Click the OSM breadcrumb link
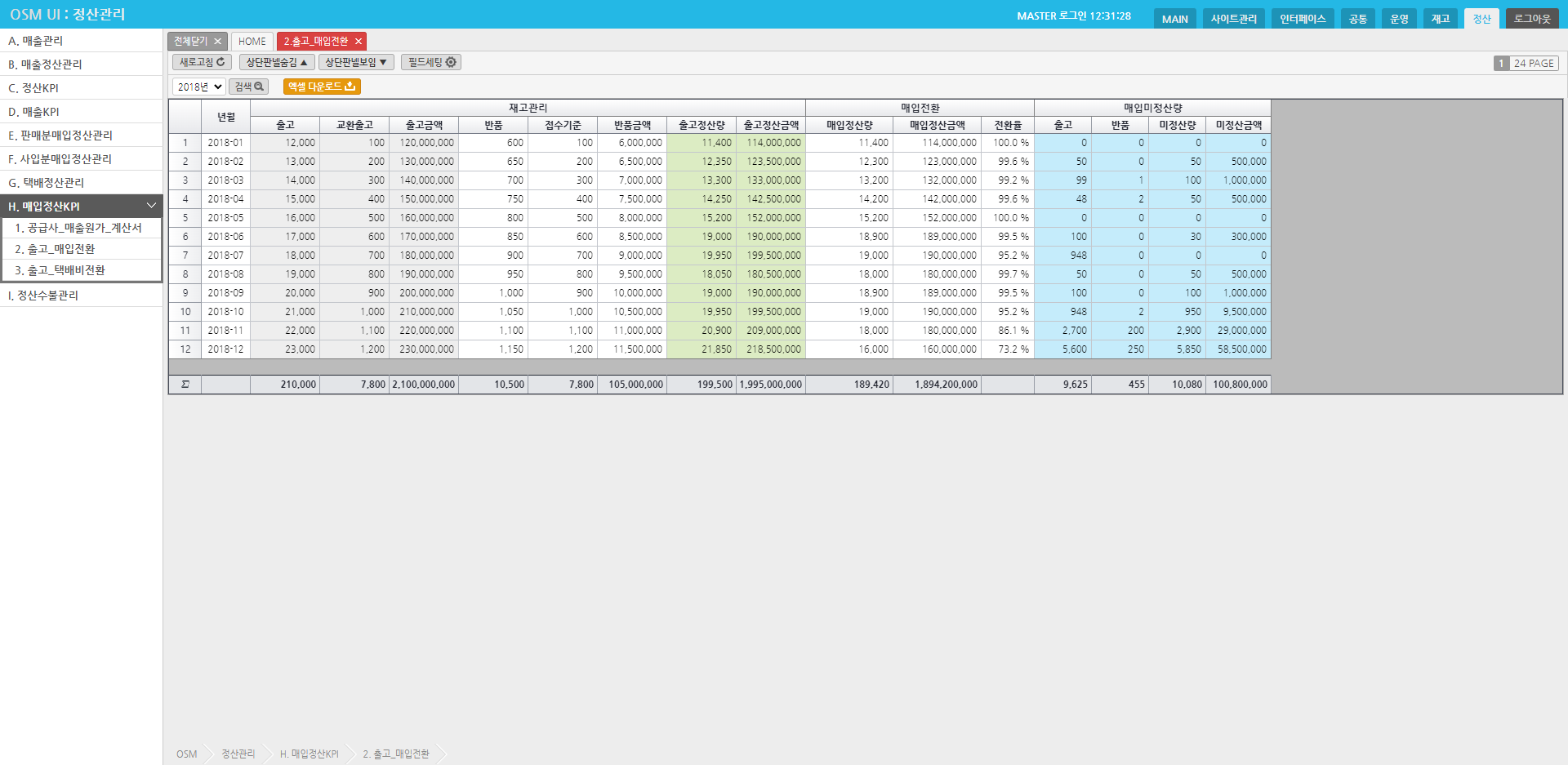 (x=186, y=754)
